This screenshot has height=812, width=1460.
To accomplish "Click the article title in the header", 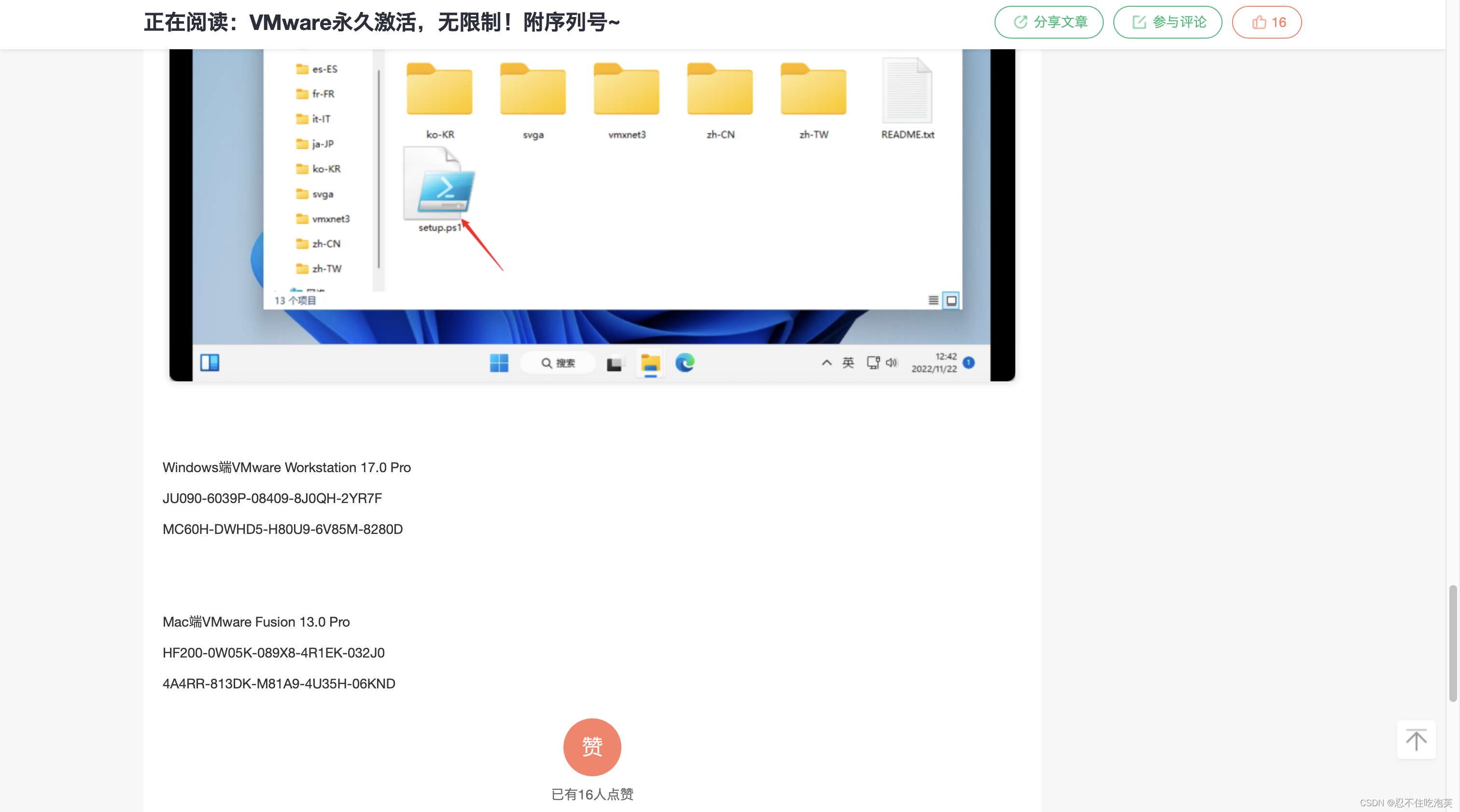I will coord(381,23).
